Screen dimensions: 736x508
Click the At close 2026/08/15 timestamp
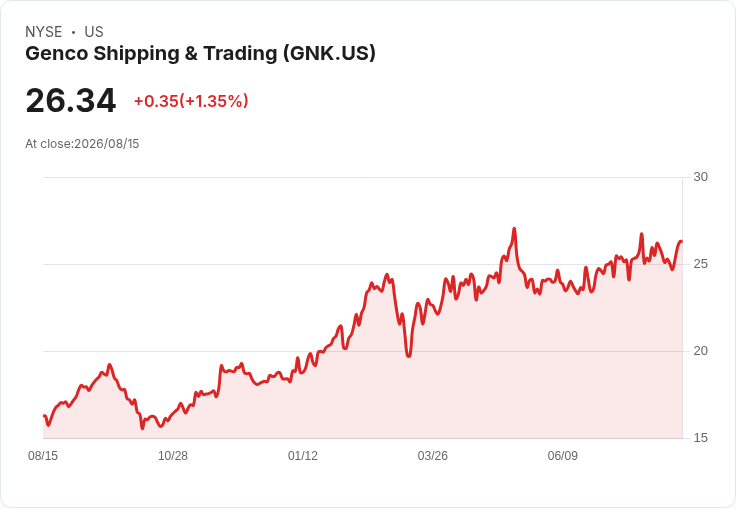click(82, 144)
